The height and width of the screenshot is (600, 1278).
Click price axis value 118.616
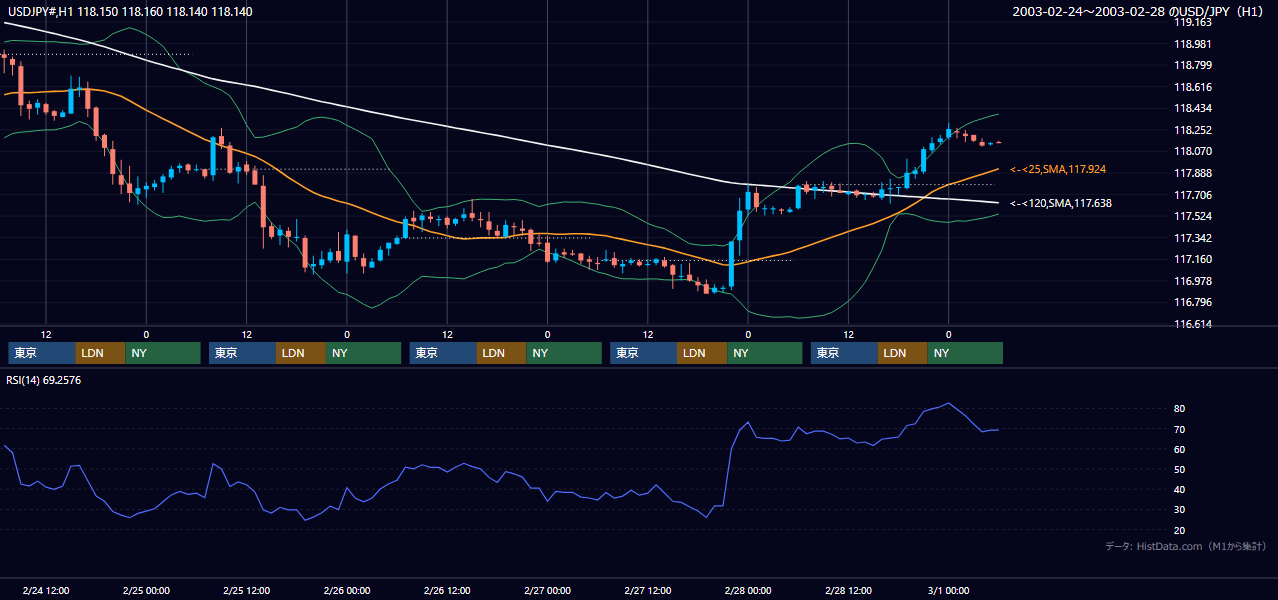[1192, 87]
